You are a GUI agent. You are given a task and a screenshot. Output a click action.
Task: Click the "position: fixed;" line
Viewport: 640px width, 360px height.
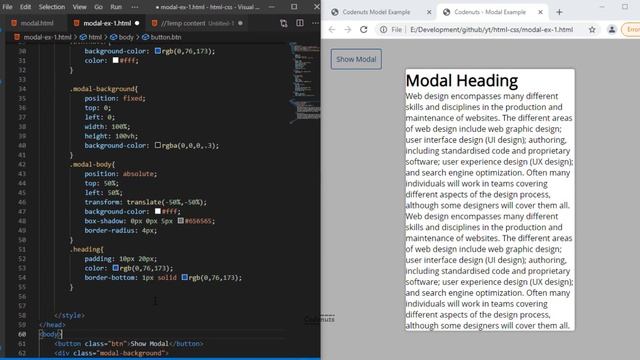coord(115,98)
